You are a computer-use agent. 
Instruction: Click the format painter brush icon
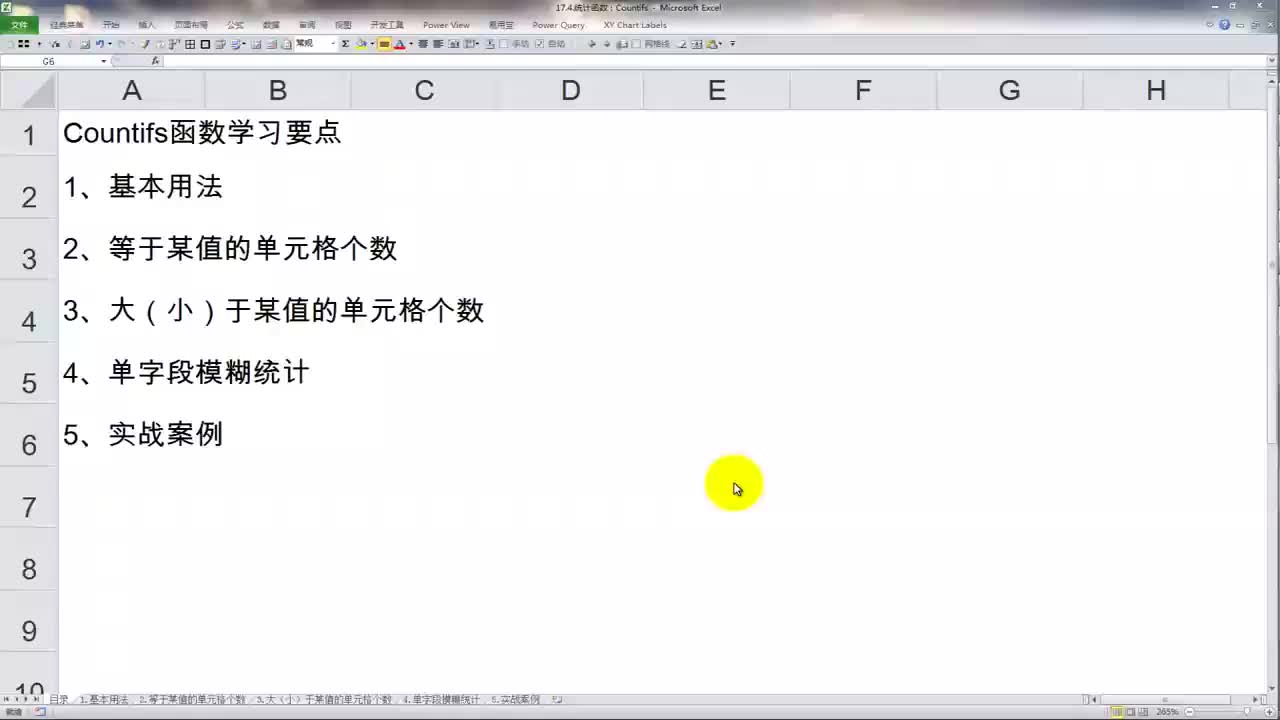tap(144, 44)
